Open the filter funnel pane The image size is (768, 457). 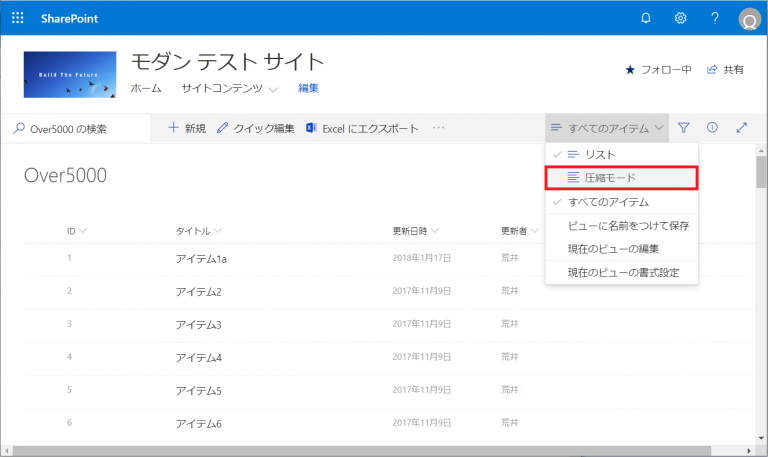point(683,128)
